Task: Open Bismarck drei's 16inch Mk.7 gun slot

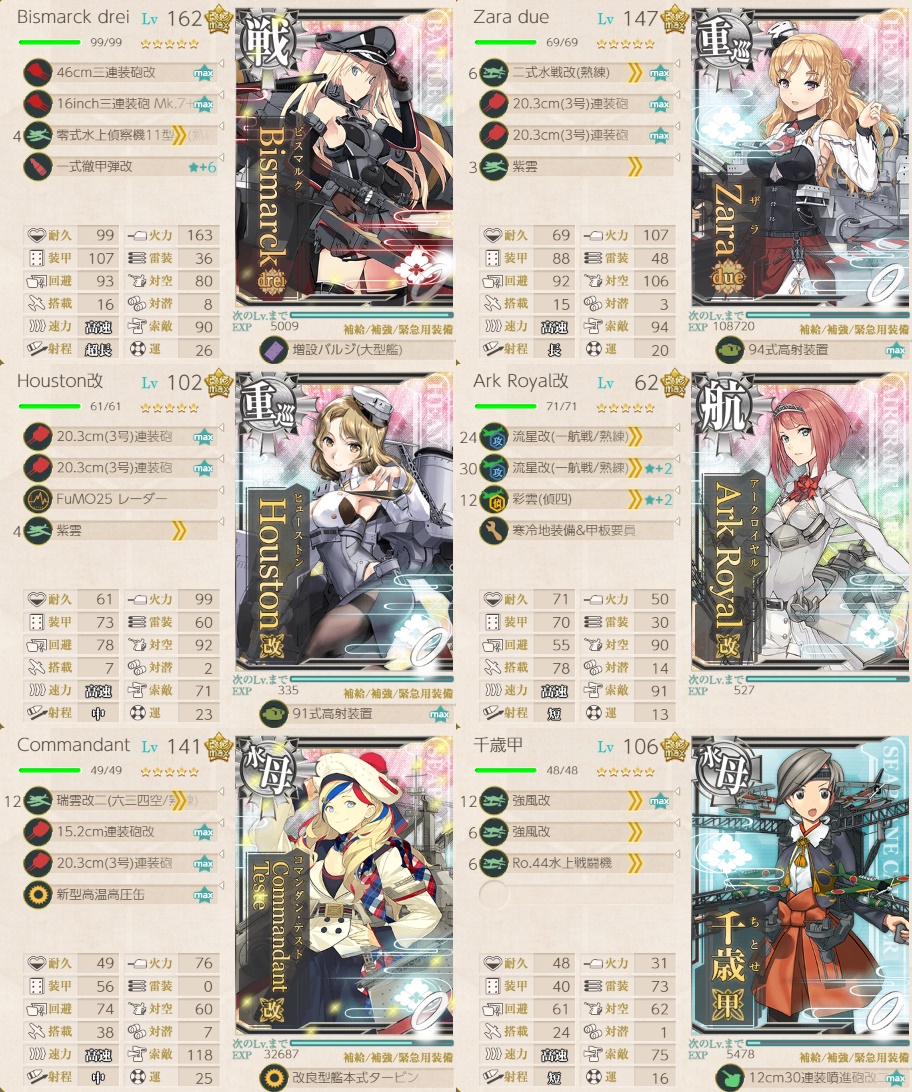Action: (x=121, y=104)
